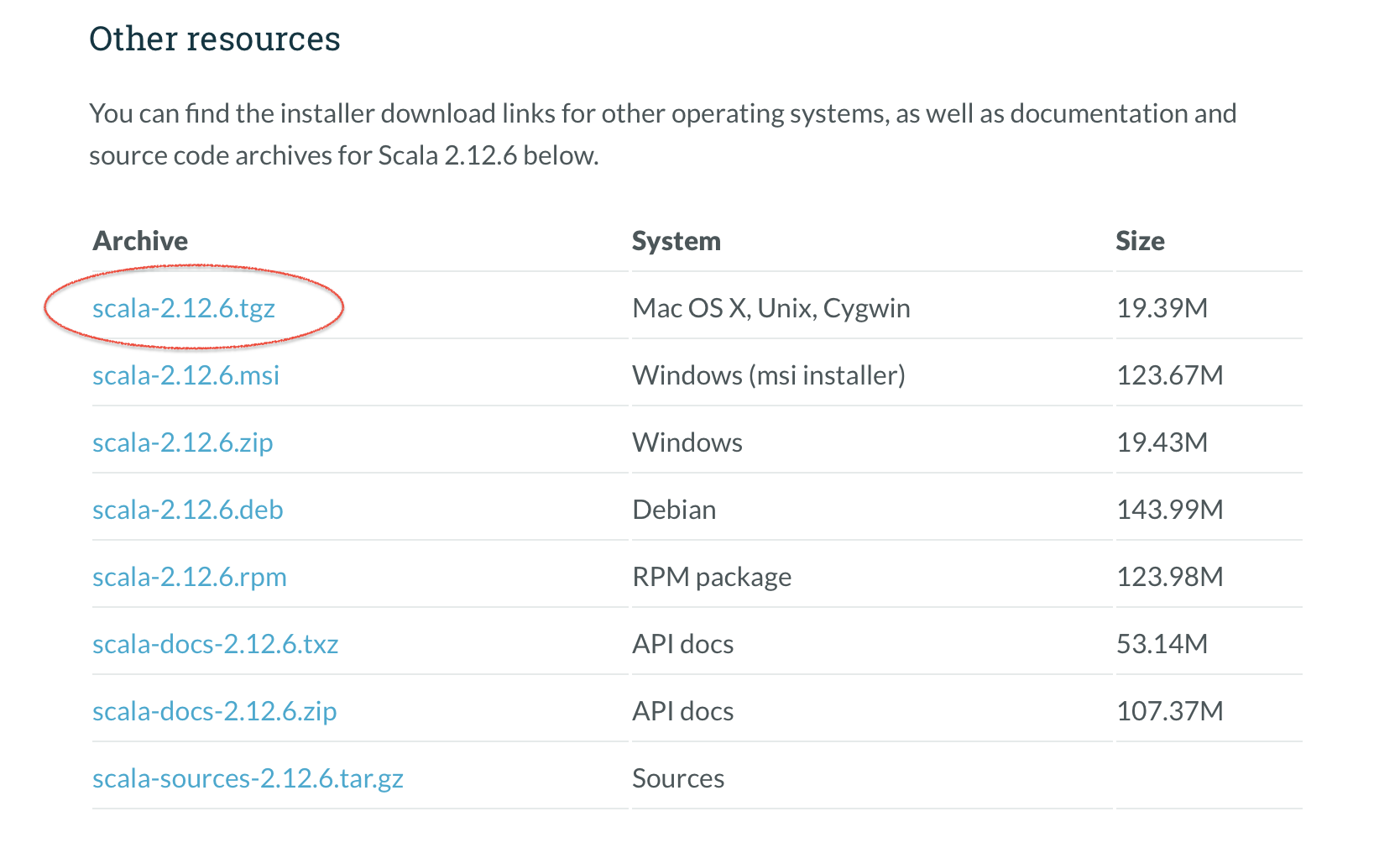Viewport: 1400px width, 848px height.
Task: Open the scala-2.12.6.msi download link
Action: tap(185, 375)
